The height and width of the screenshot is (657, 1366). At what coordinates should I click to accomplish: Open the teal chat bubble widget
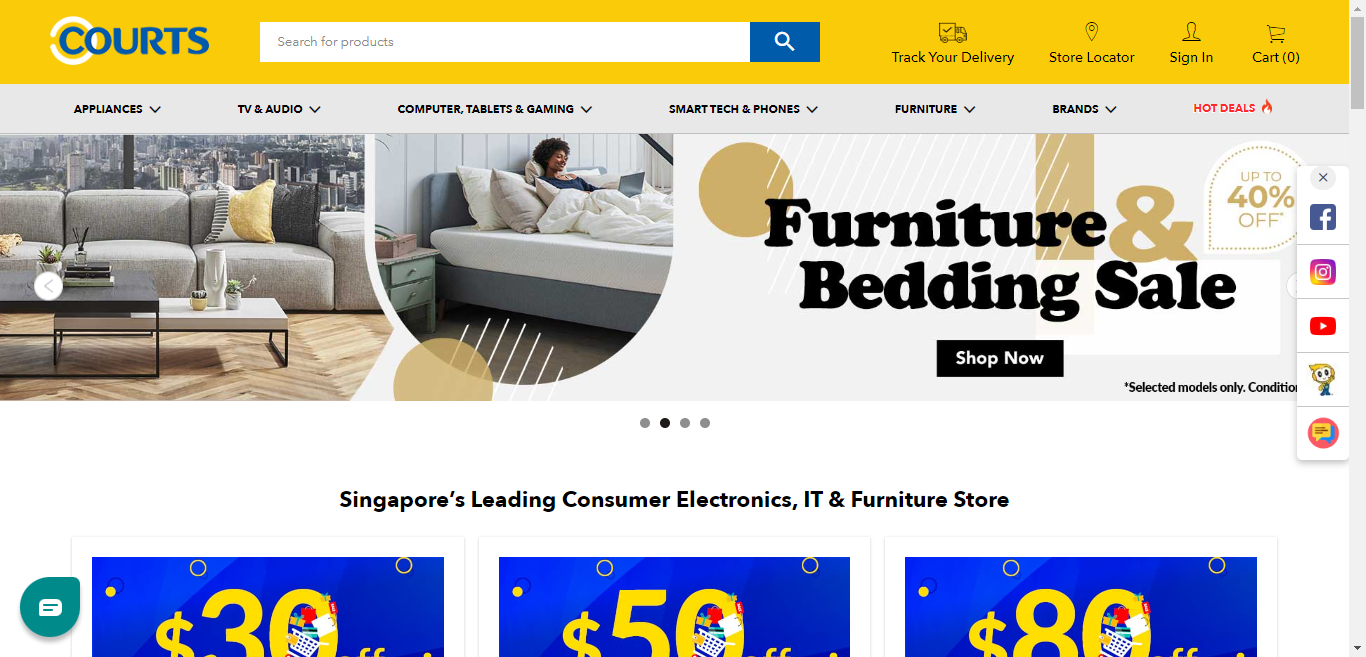[50, 607]
